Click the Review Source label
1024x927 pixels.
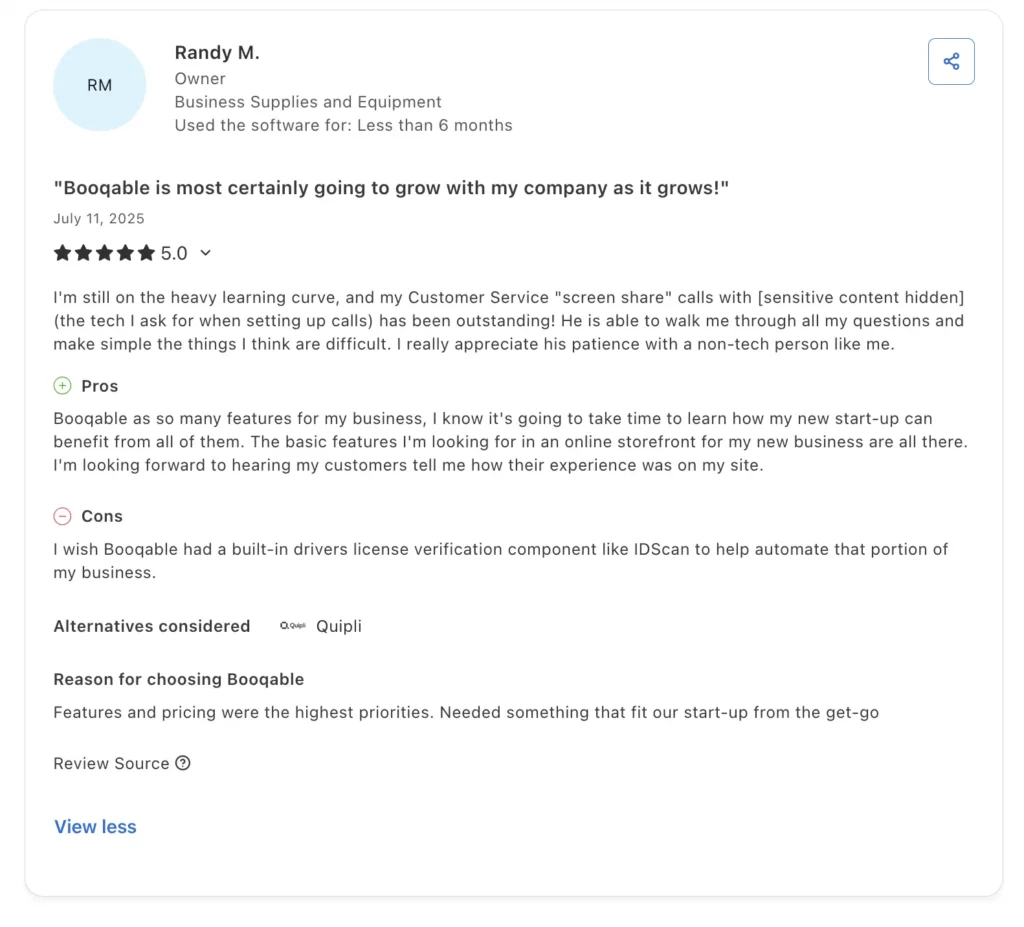(x=111, y=763)
